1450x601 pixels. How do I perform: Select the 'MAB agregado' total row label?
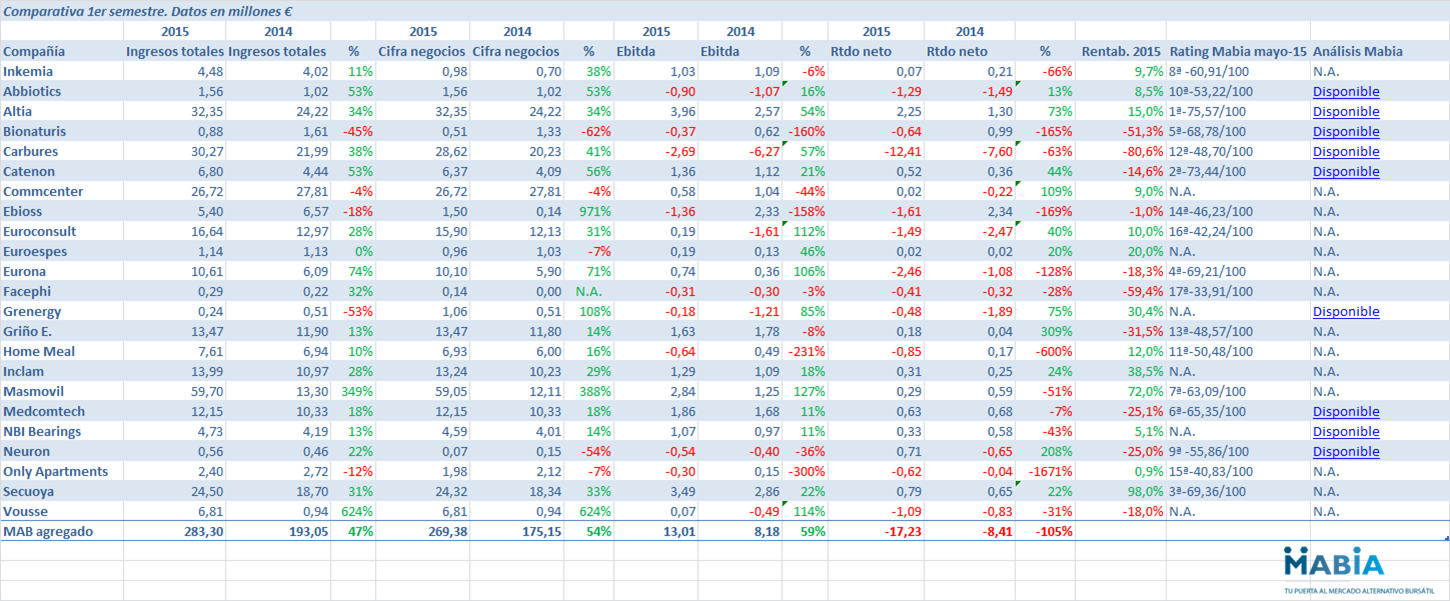48,531
